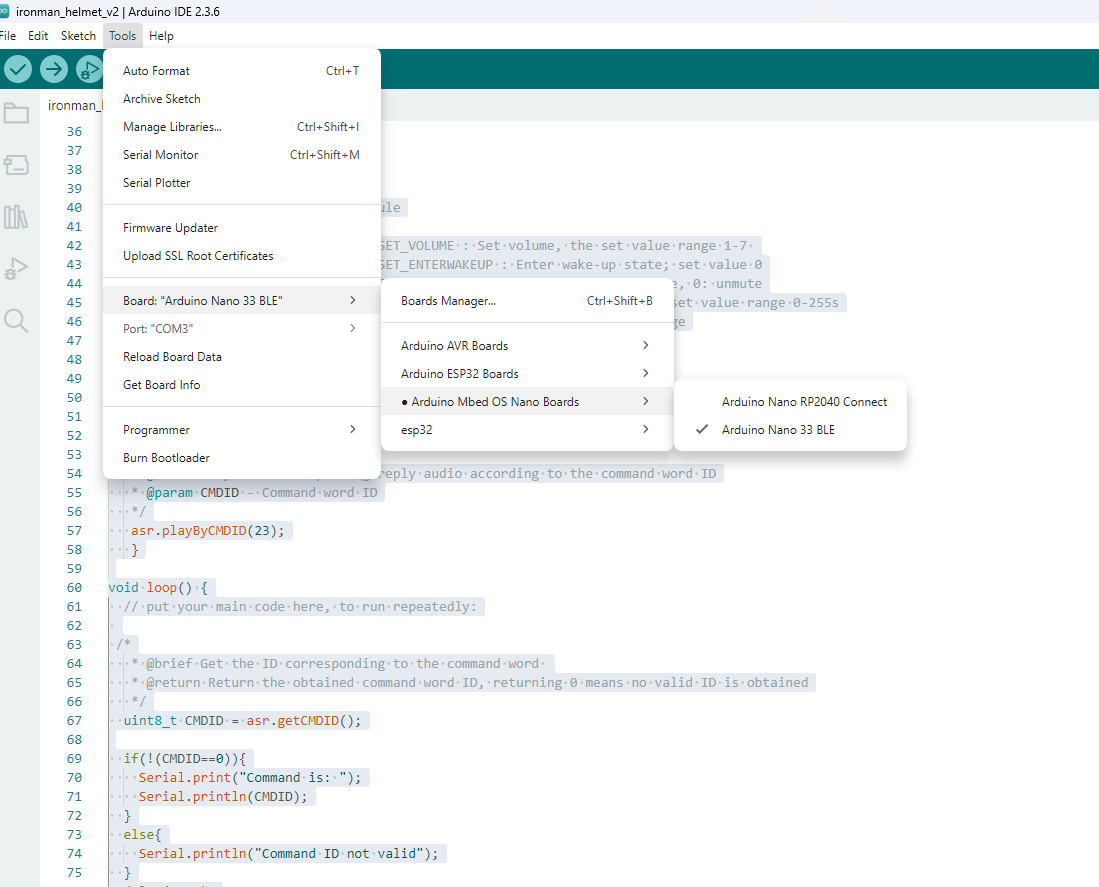Image resolution: width=1099 pixels, height=887 pixels.
Task: Open the Help menu
Action: tap(161, 36)
